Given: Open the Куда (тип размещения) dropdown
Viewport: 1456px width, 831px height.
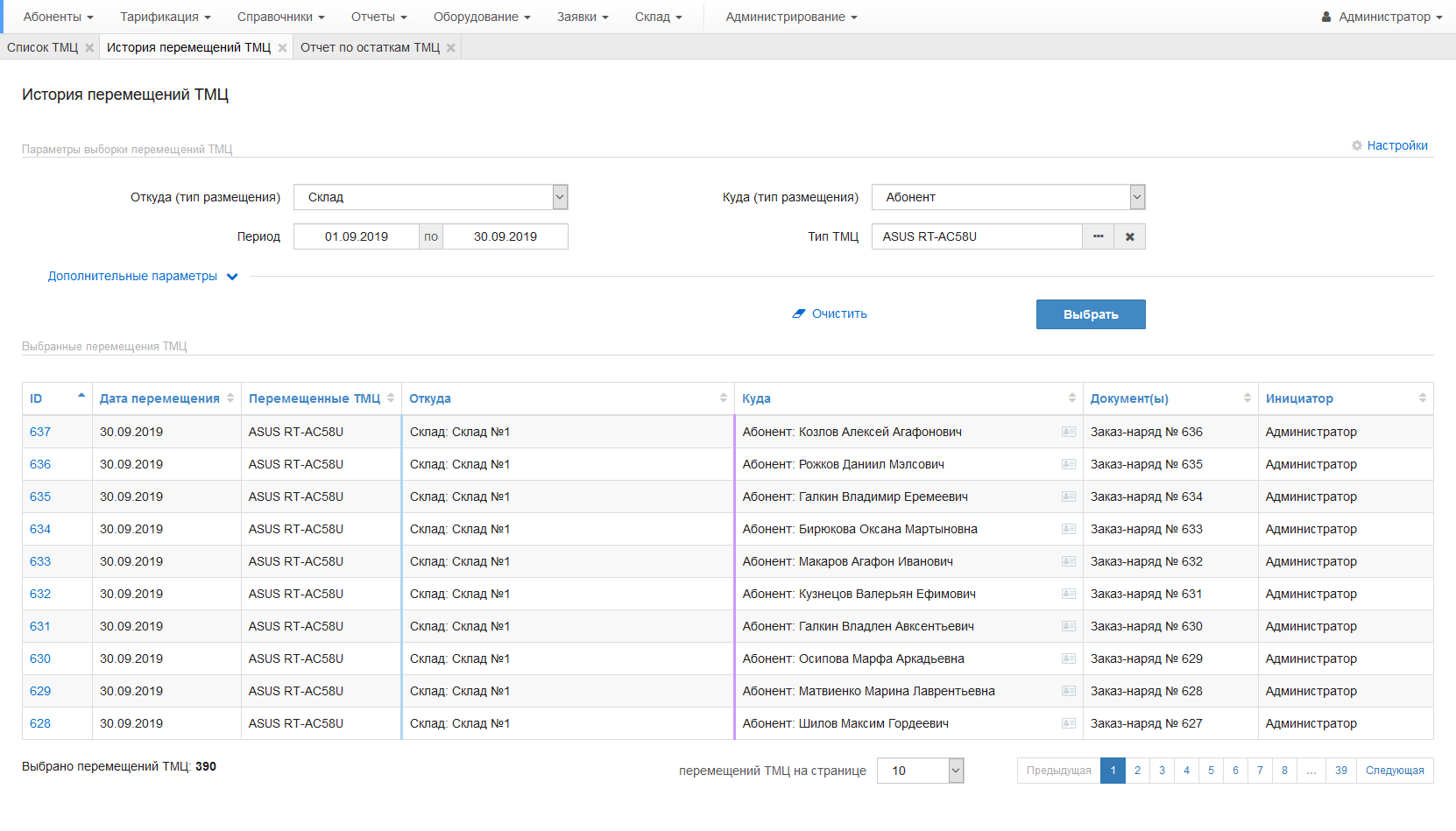Looking at the screenshot, I should point(1008,197).
